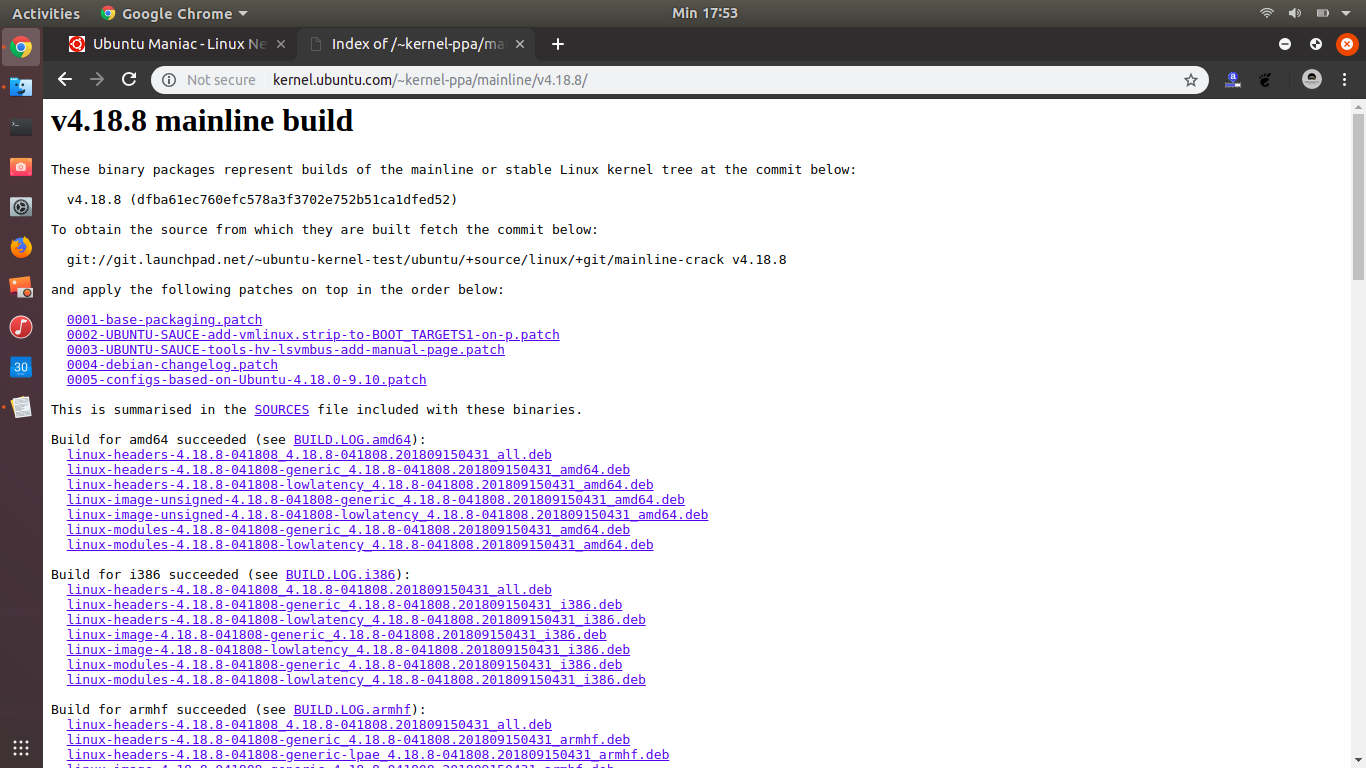Viewport: 1366px width, 768px height.
Task: Open the Finder-style file manager in dock
Action: [21, 87]
